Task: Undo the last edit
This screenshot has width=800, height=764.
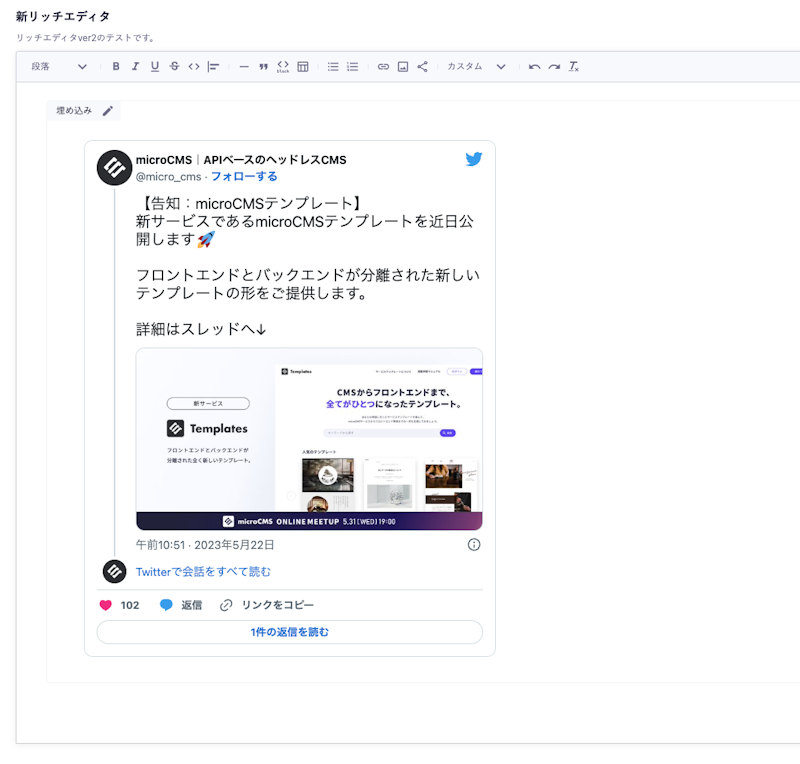Action: coord(535,67)
